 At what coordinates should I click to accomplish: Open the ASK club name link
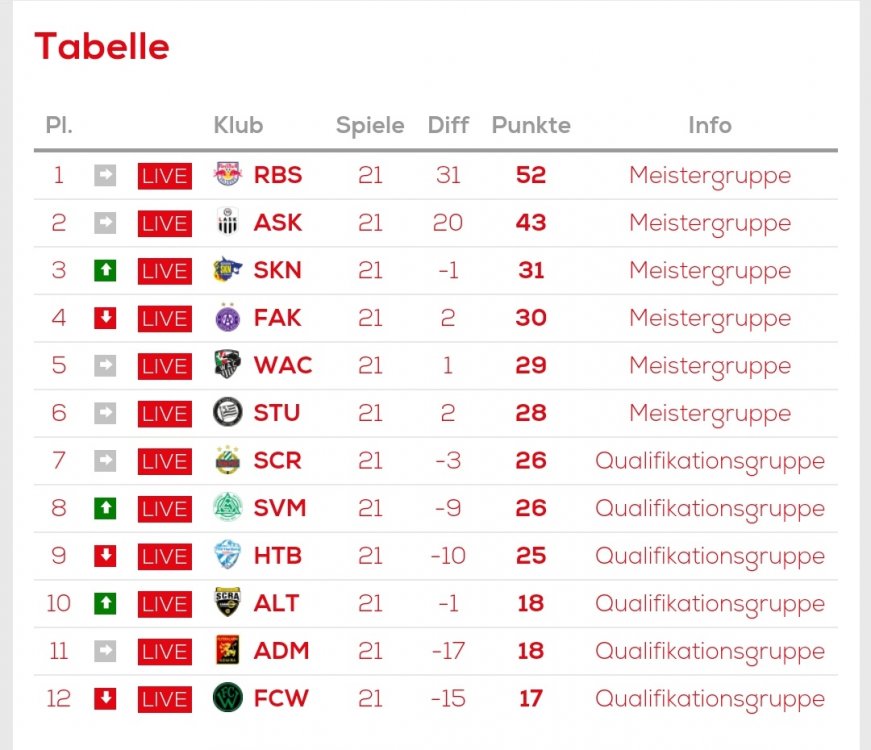pyautogui.click(x=278, y=222)
